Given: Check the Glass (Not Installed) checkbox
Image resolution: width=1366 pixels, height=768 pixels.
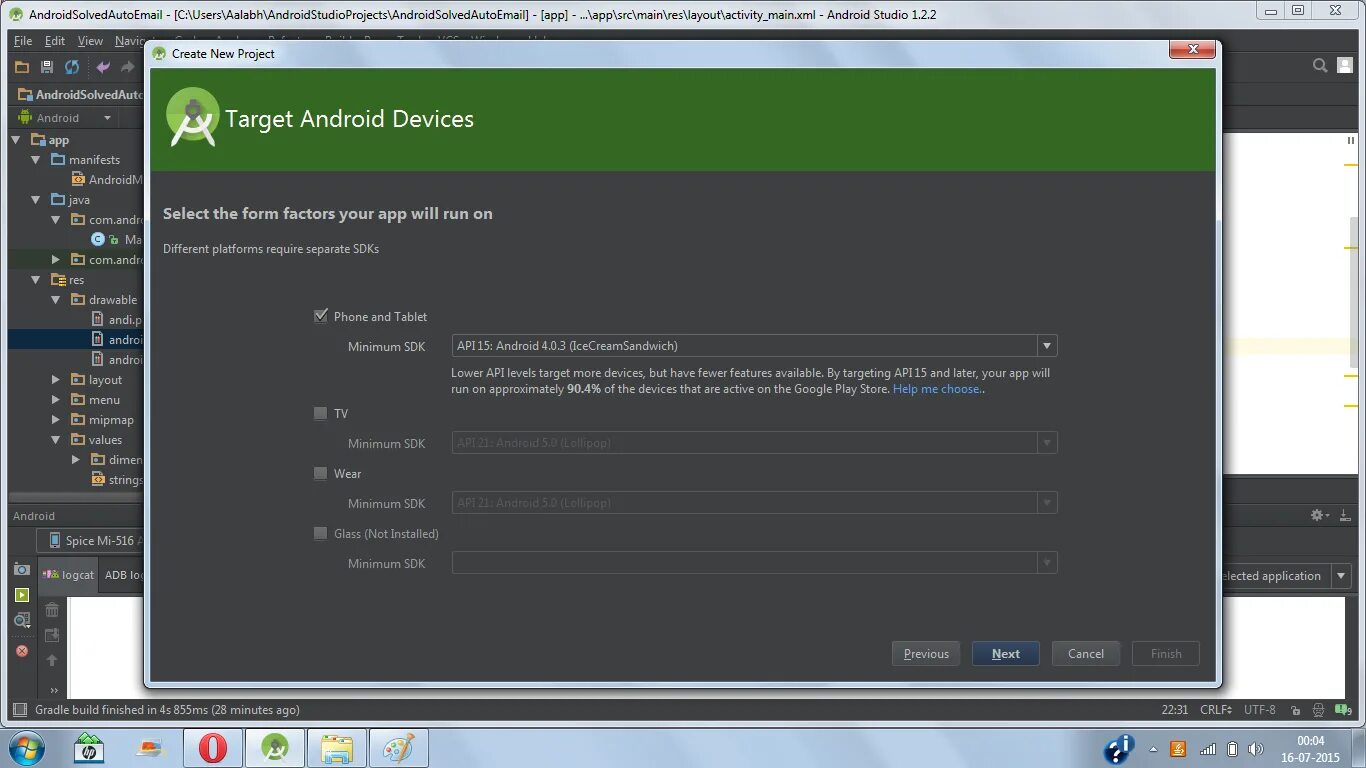Looking at the screenshot, I should [321, 533].
